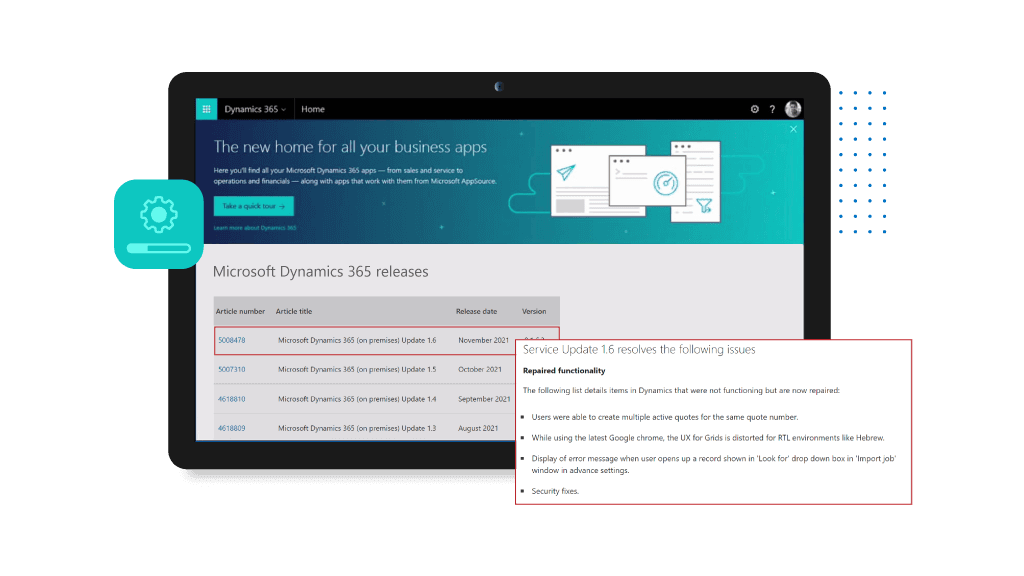Click the paper plane illustration in banner

[x=569, y=174]
